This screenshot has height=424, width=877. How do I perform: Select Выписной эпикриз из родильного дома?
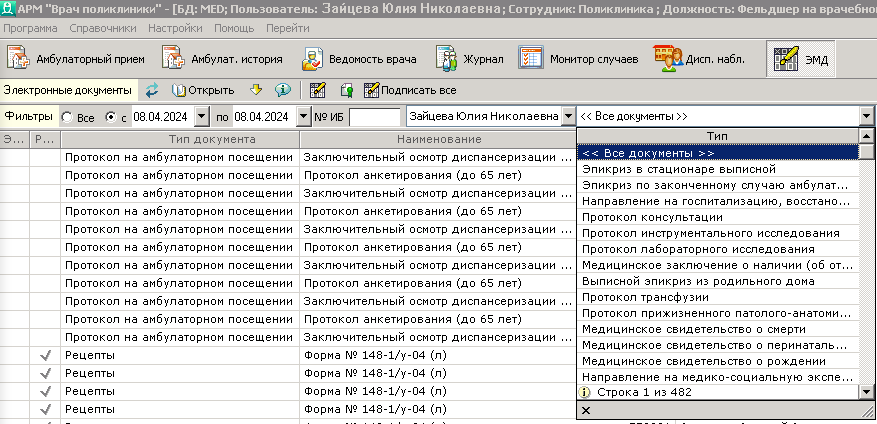tap(718, 281)
